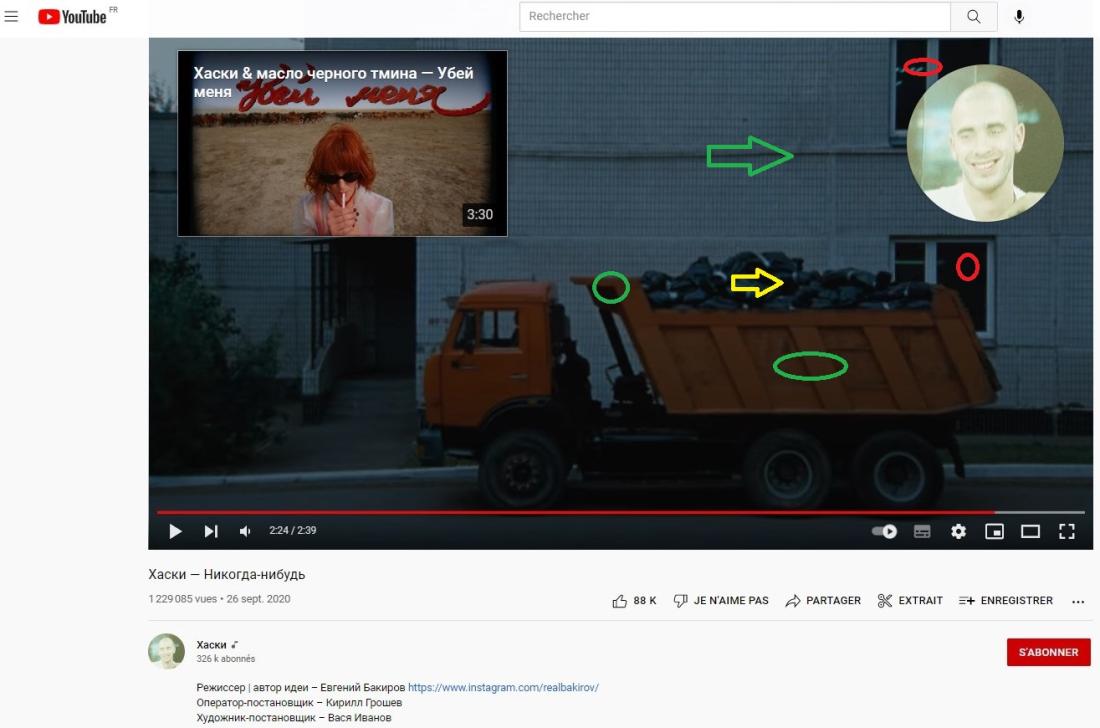Skip to the next video
1100x728 pixels.
pos(210,531)
